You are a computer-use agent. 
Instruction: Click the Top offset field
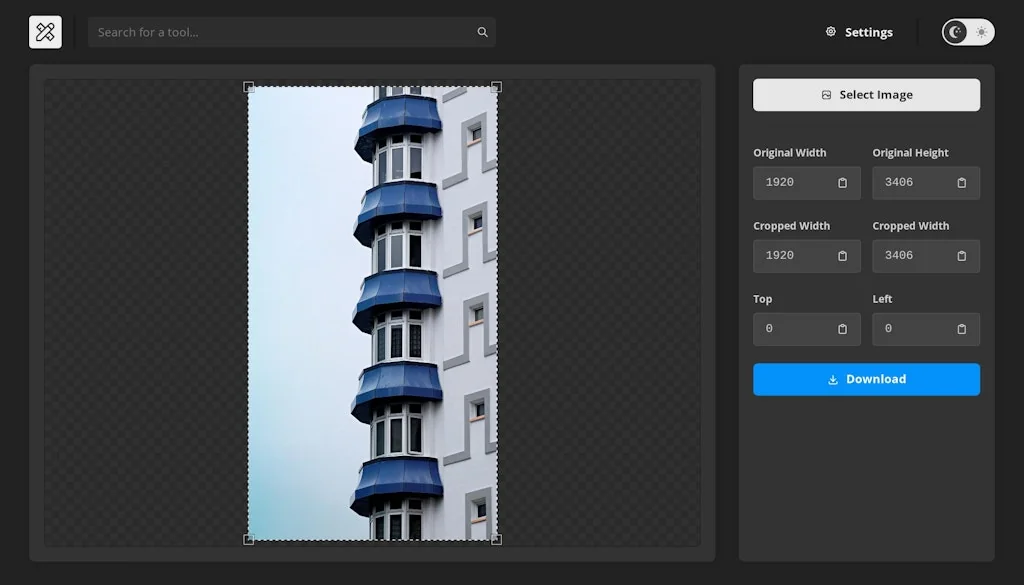coord(807,329)
